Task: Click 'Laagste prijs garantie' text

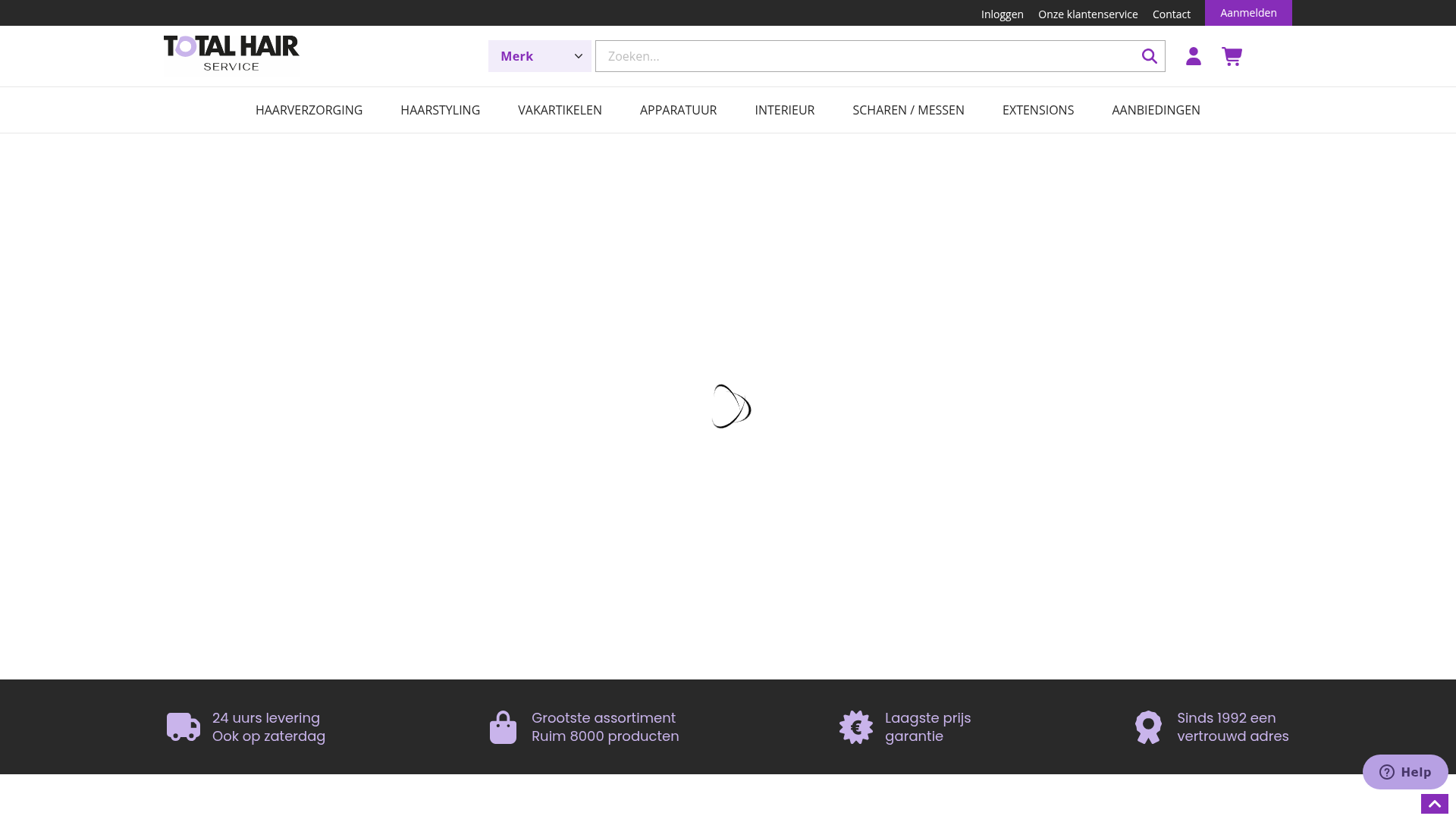Action: (x=927, y=726)
